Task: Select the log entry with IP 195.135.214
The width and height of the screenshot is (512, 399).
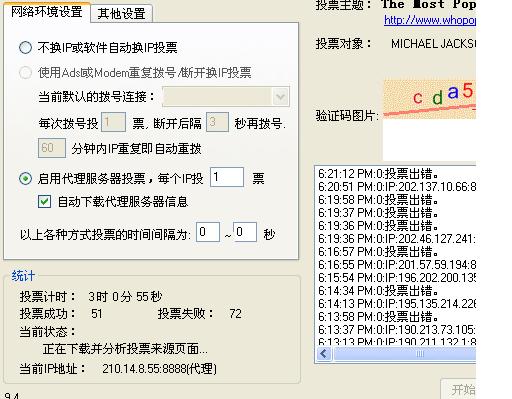Action: [397, 304]
